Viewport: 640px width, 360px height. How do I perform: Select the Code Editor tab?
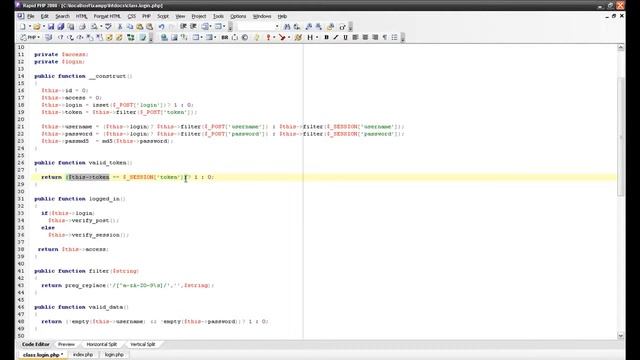(x=36, y=344)
